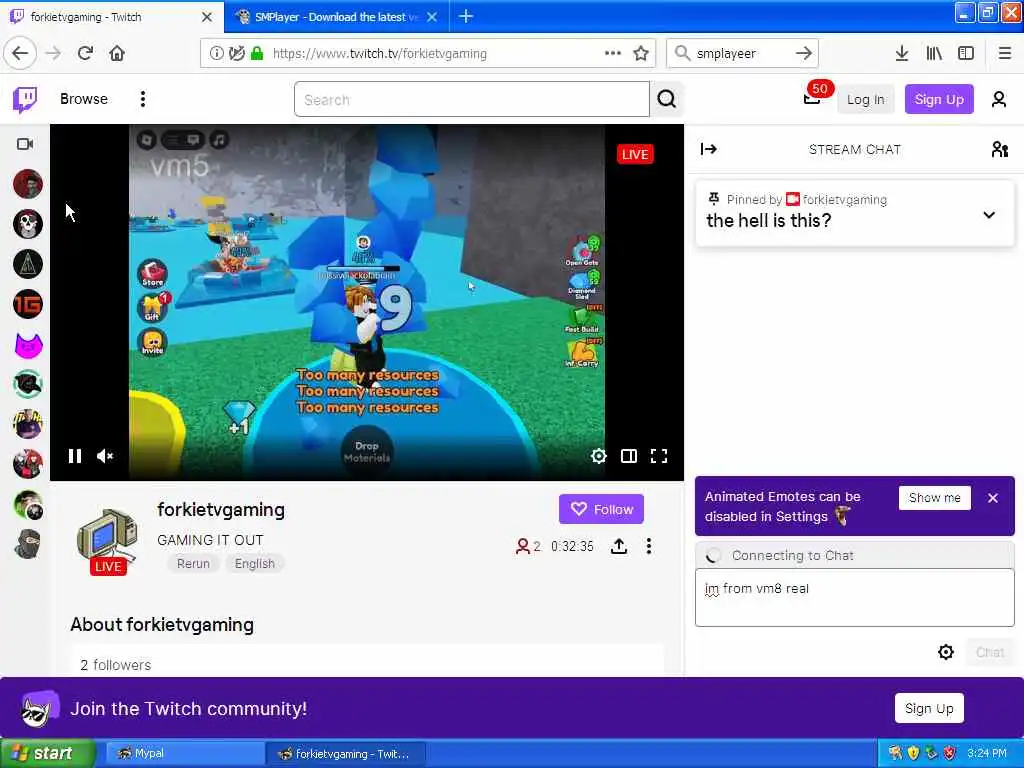Viewport: 1024px width, 768px height.
Task: Open the browser library icon
Action: click(934, 54)
